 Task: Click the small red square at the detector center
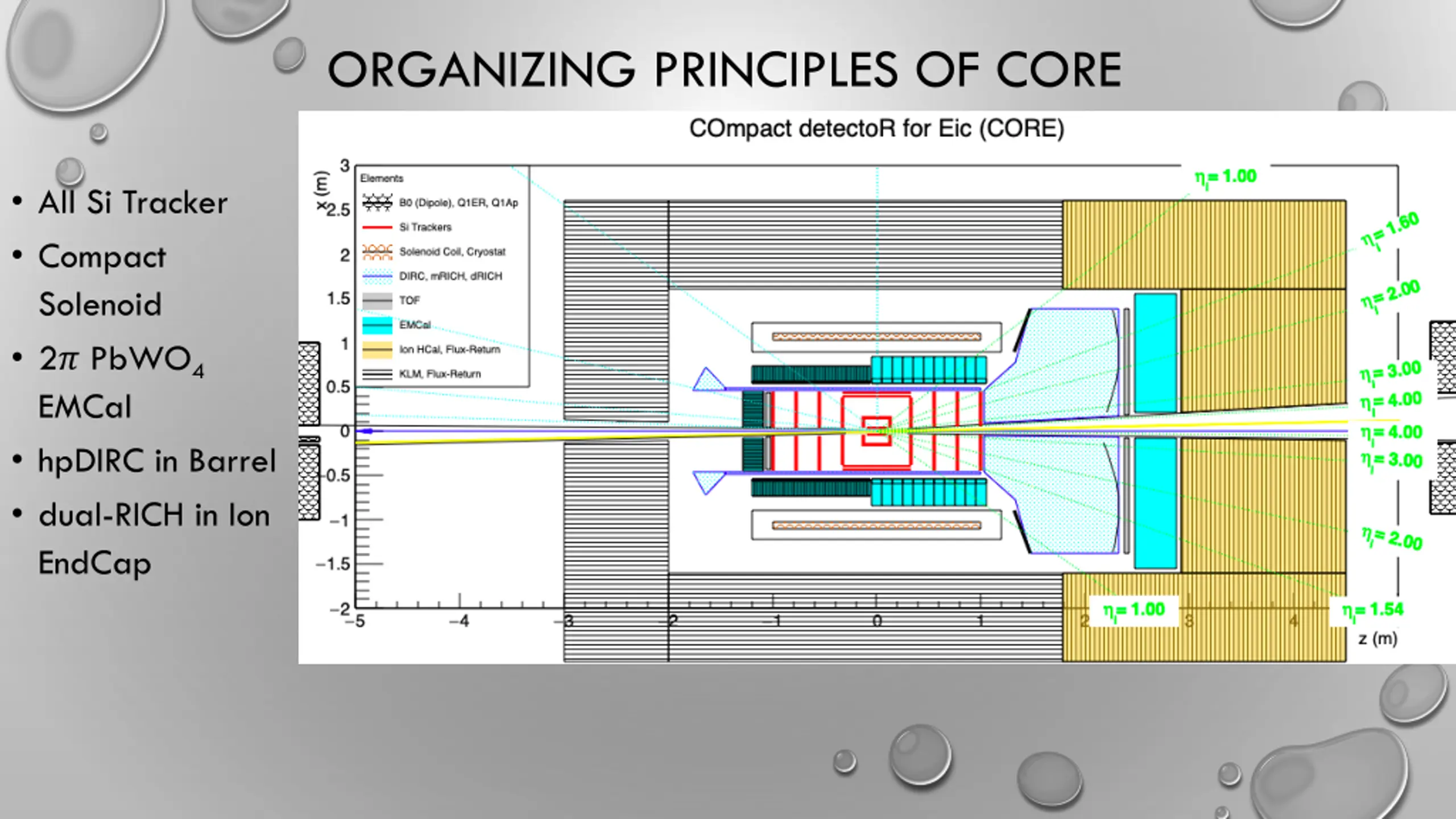pos(876,431)
